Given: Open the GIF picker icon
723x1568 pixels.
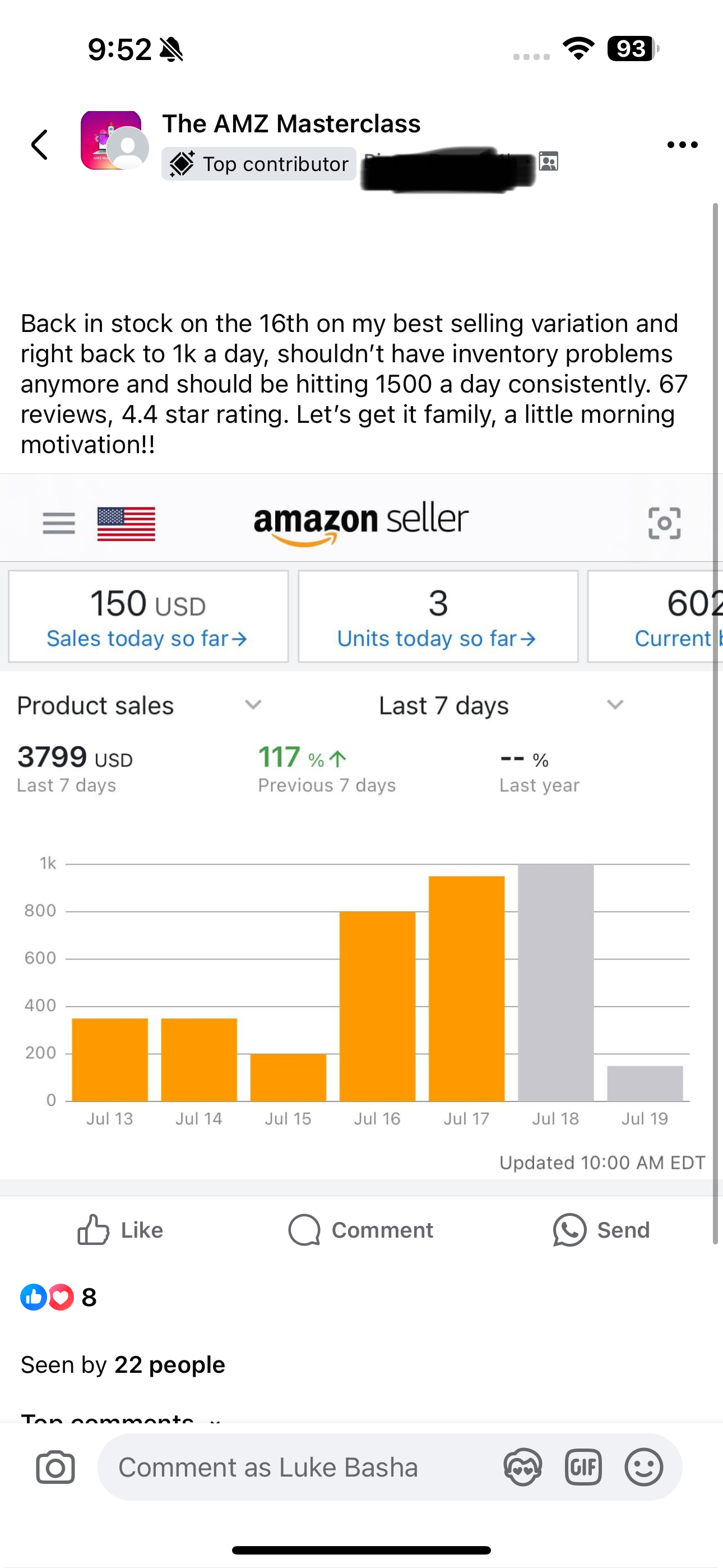Looking at the screenshot, I should pos(583,1467).
